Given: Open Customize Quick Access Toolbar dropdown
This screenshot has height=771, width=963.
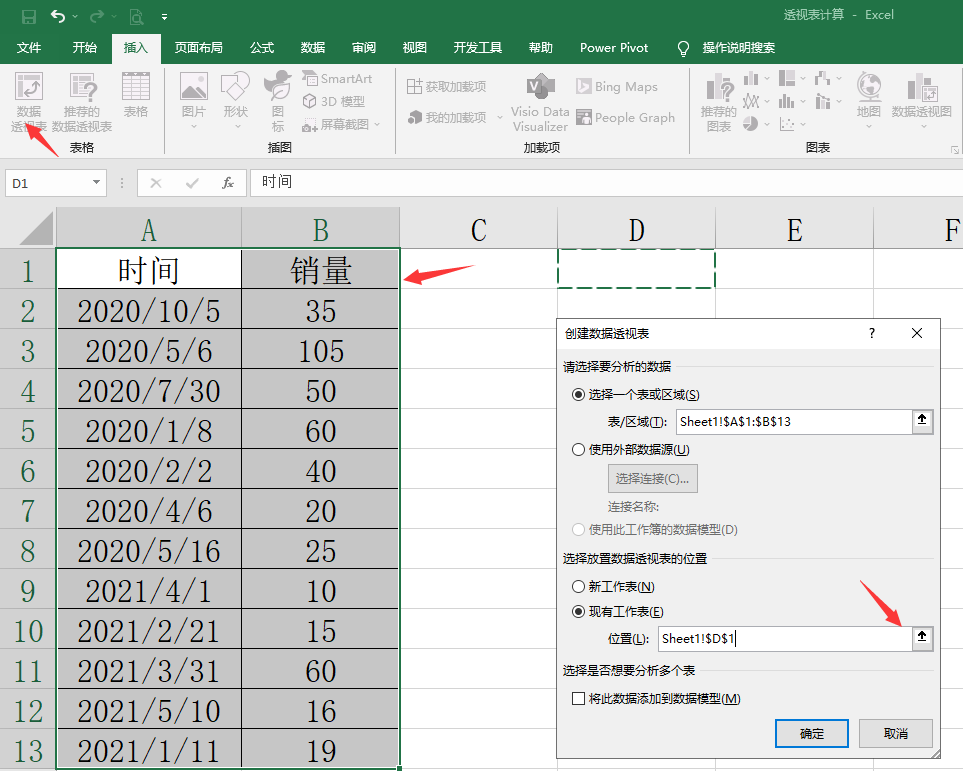Looking at the screenshot, I should tap(164, 17).
